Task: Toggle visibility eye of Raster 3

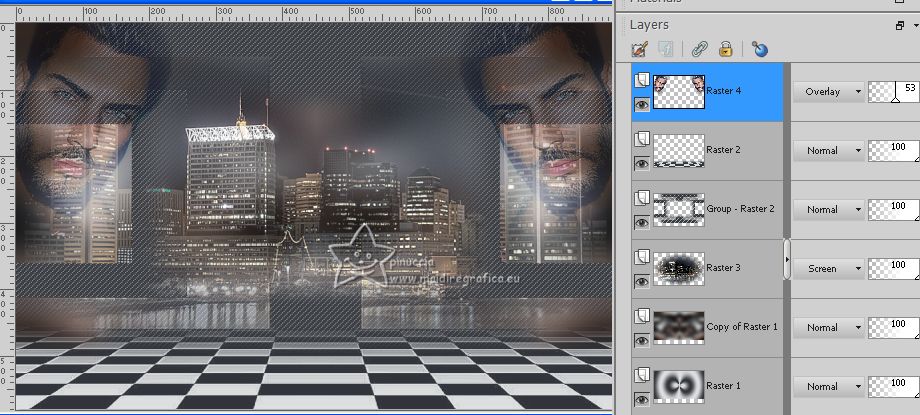Action: [642, 282]
